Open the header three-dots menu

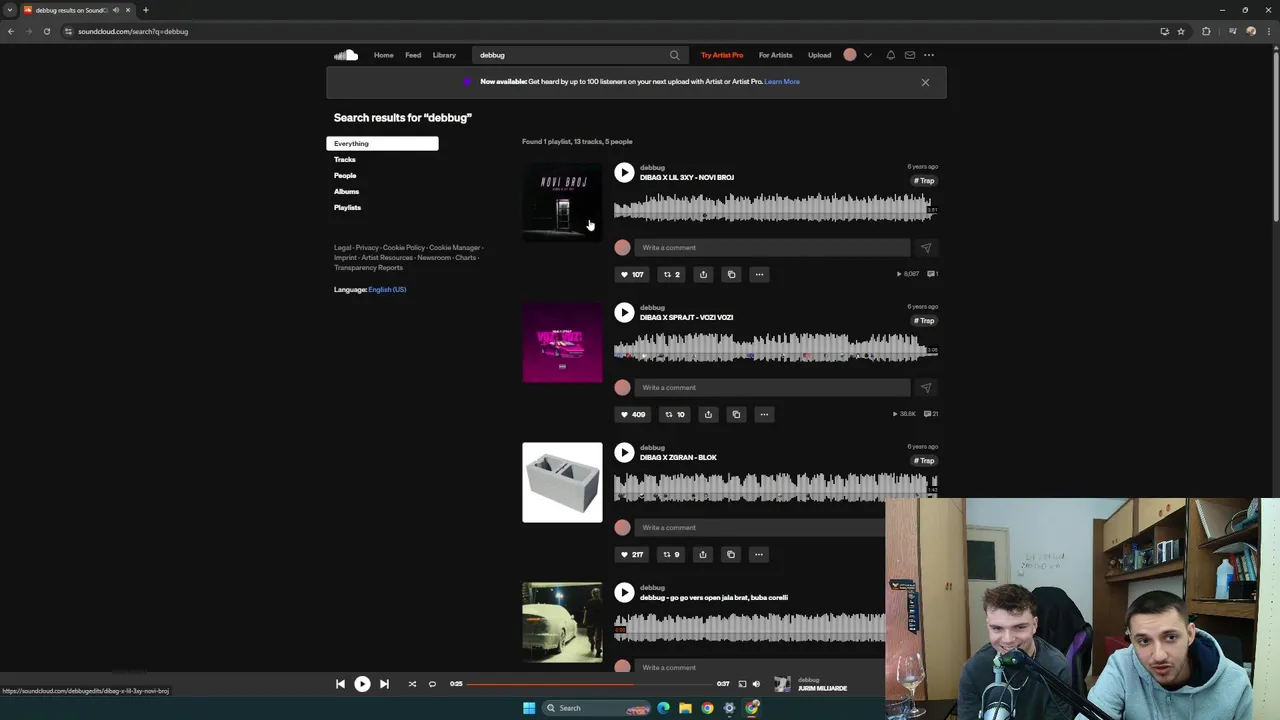click(929, 55)
